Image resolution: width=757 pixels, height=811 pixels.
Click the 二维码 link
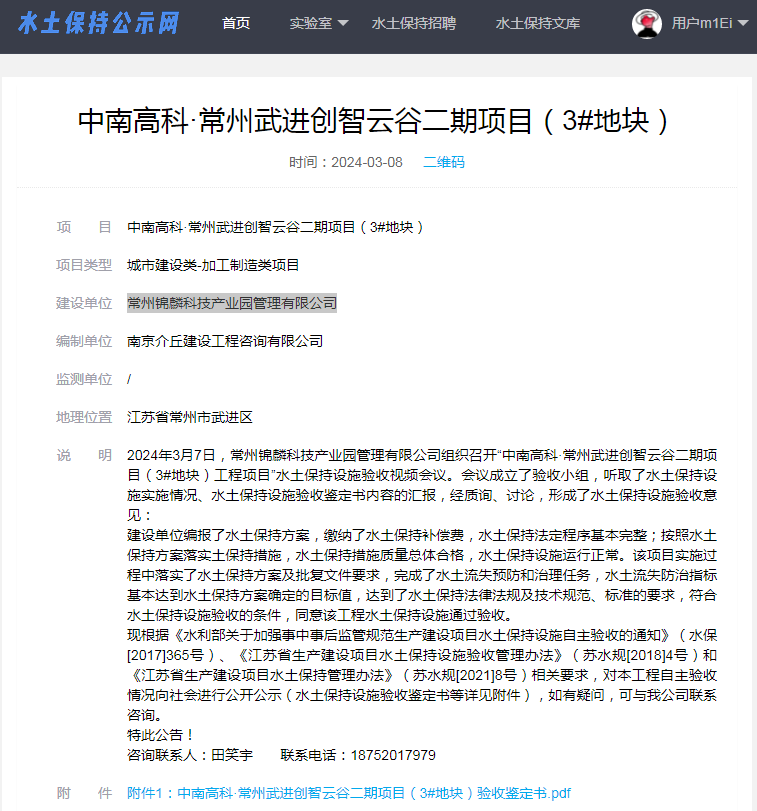click(x=444, y=162)
